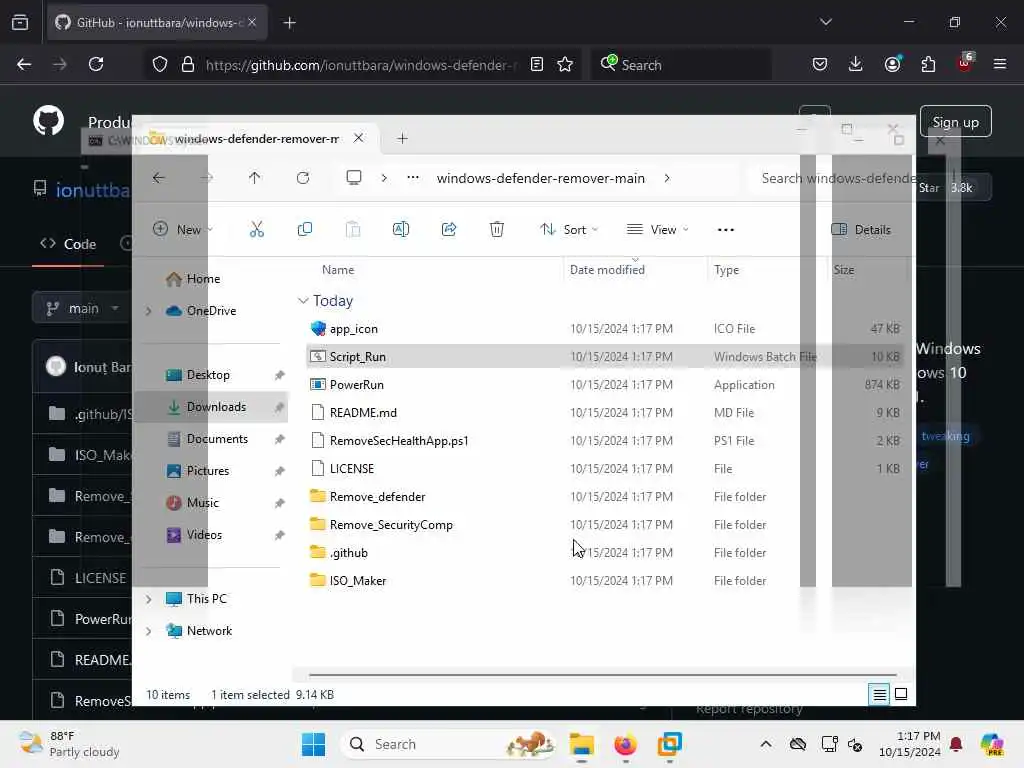Show hidden system tray icons
The image size is (1024, 768).
[766, 744]
